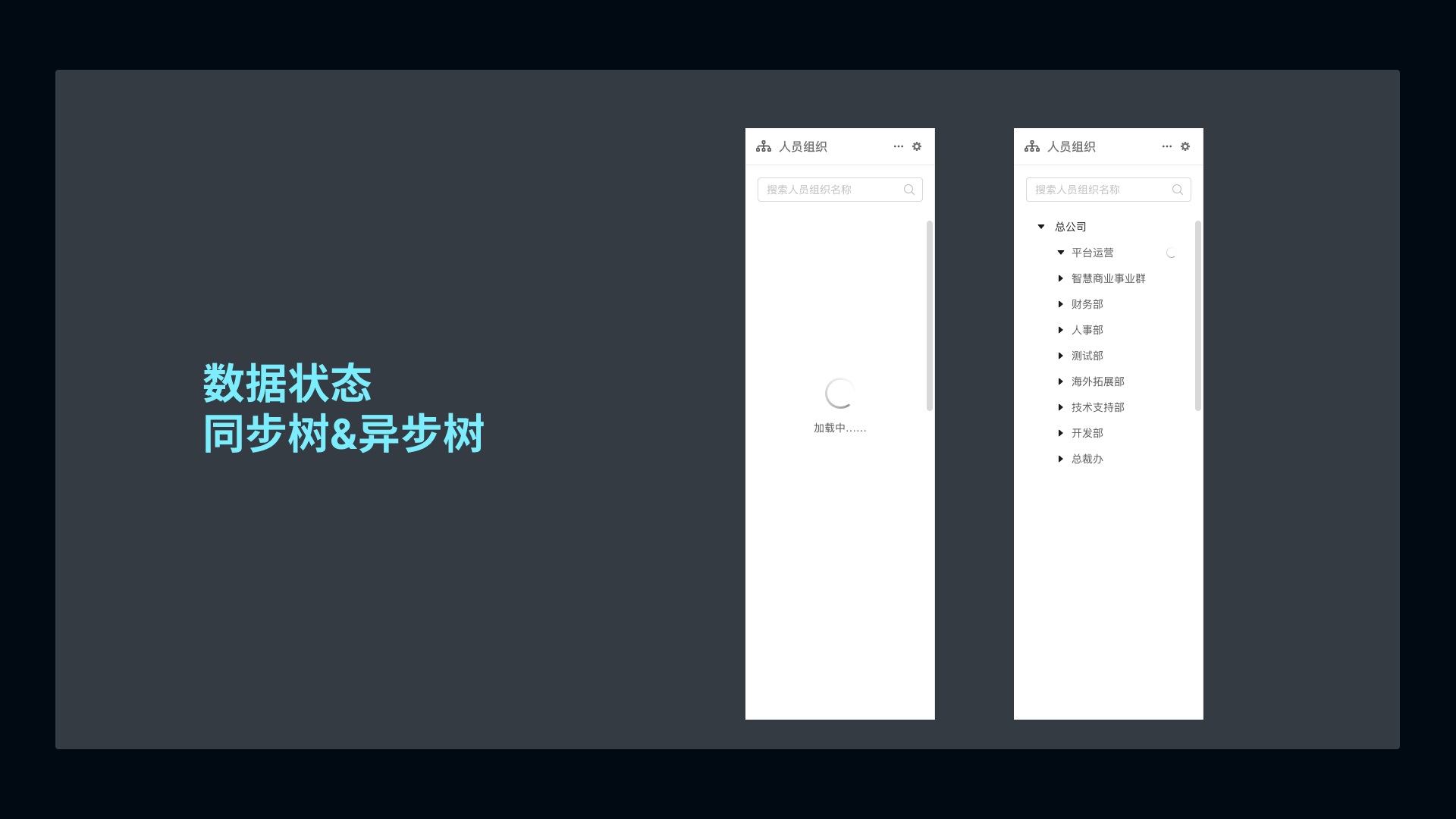Click the more options ··· icon (right panel)

pyautogui.click(x=1166, y=147)
